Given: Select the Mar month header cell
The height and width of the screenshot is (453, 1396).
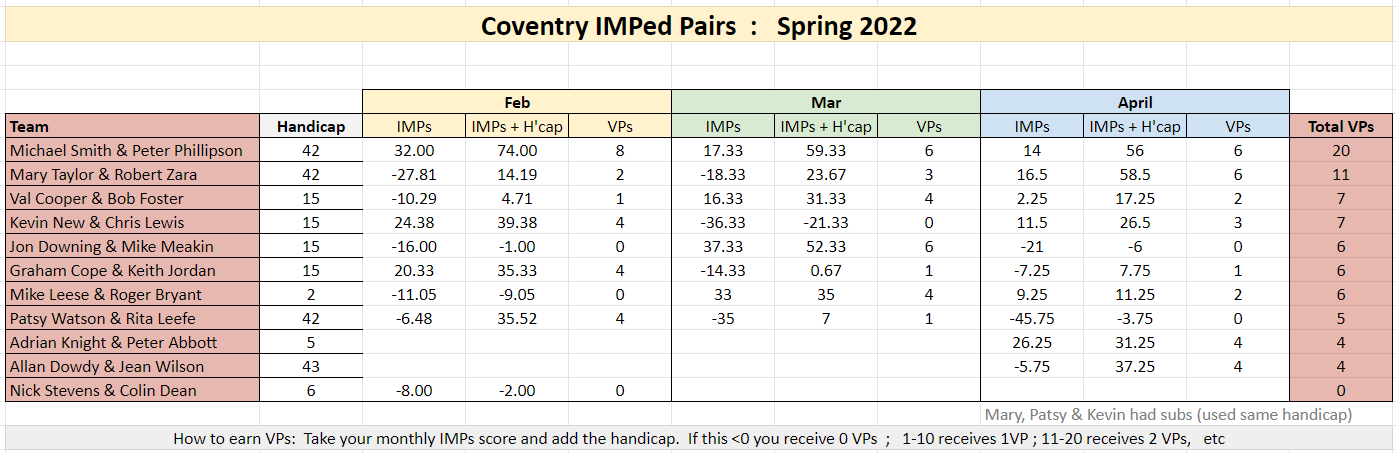Looking at the screenshot, I should tap(825, 102).
